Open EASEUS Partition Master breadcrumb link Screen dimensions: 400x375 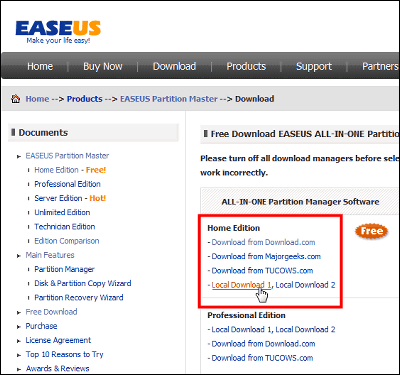pos(169,99)
